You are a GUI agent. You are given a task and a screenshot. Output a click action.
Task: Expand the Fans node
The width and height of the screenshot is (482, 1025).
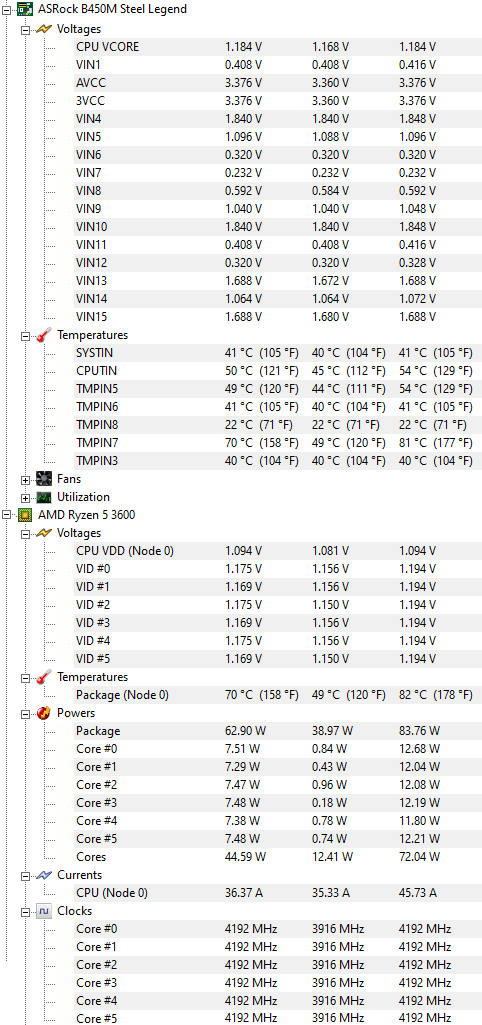pos(26,479)
